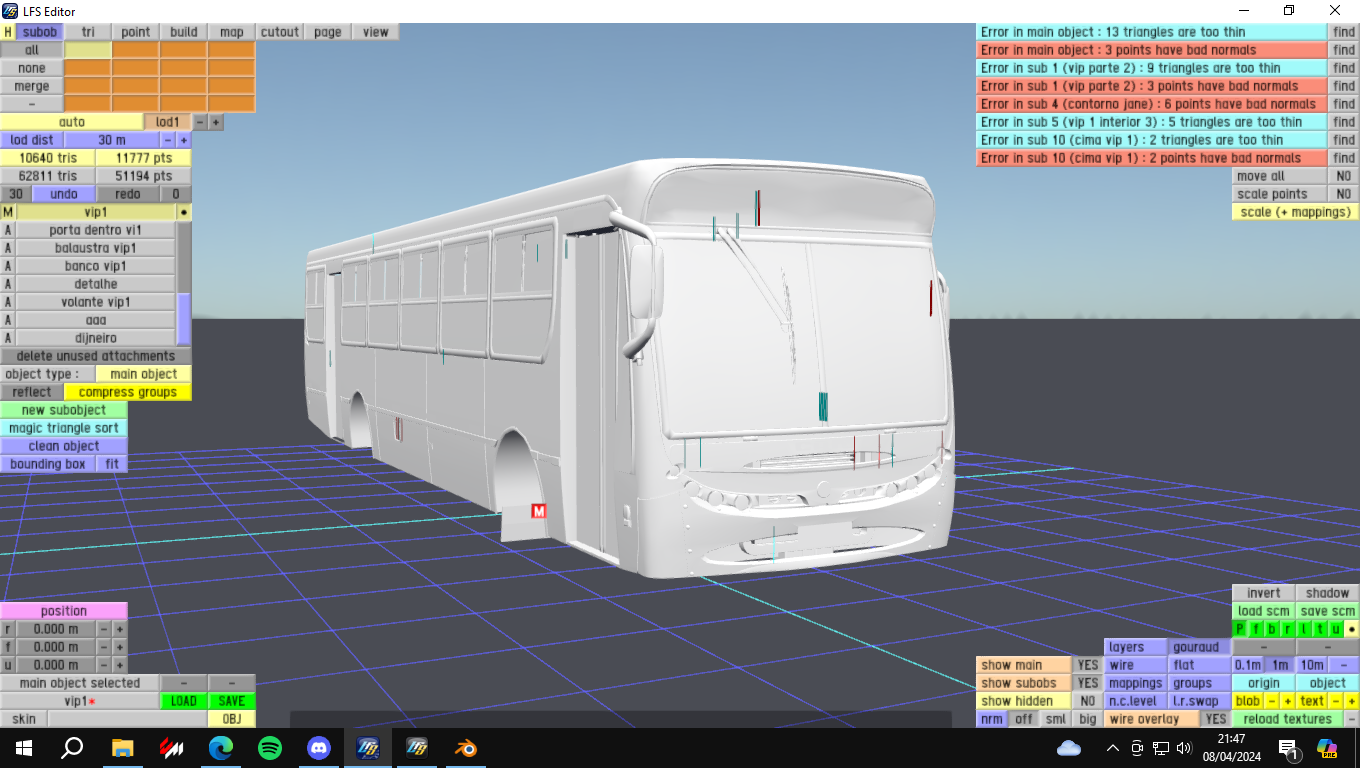The width and height of the screenshot is (1360, 768).
Task: Toggle show hidden NO setting
Action: pyautogui.click(x=1088, y=701)
